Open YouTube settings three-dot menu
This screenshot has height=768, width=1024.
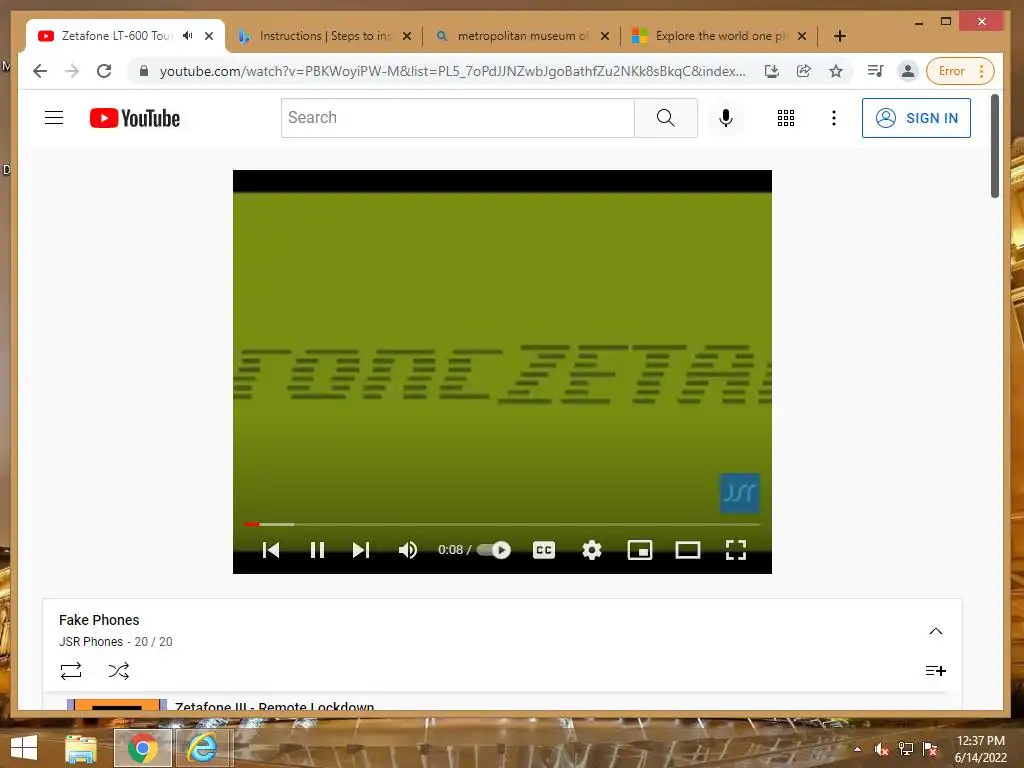point(833,118)
